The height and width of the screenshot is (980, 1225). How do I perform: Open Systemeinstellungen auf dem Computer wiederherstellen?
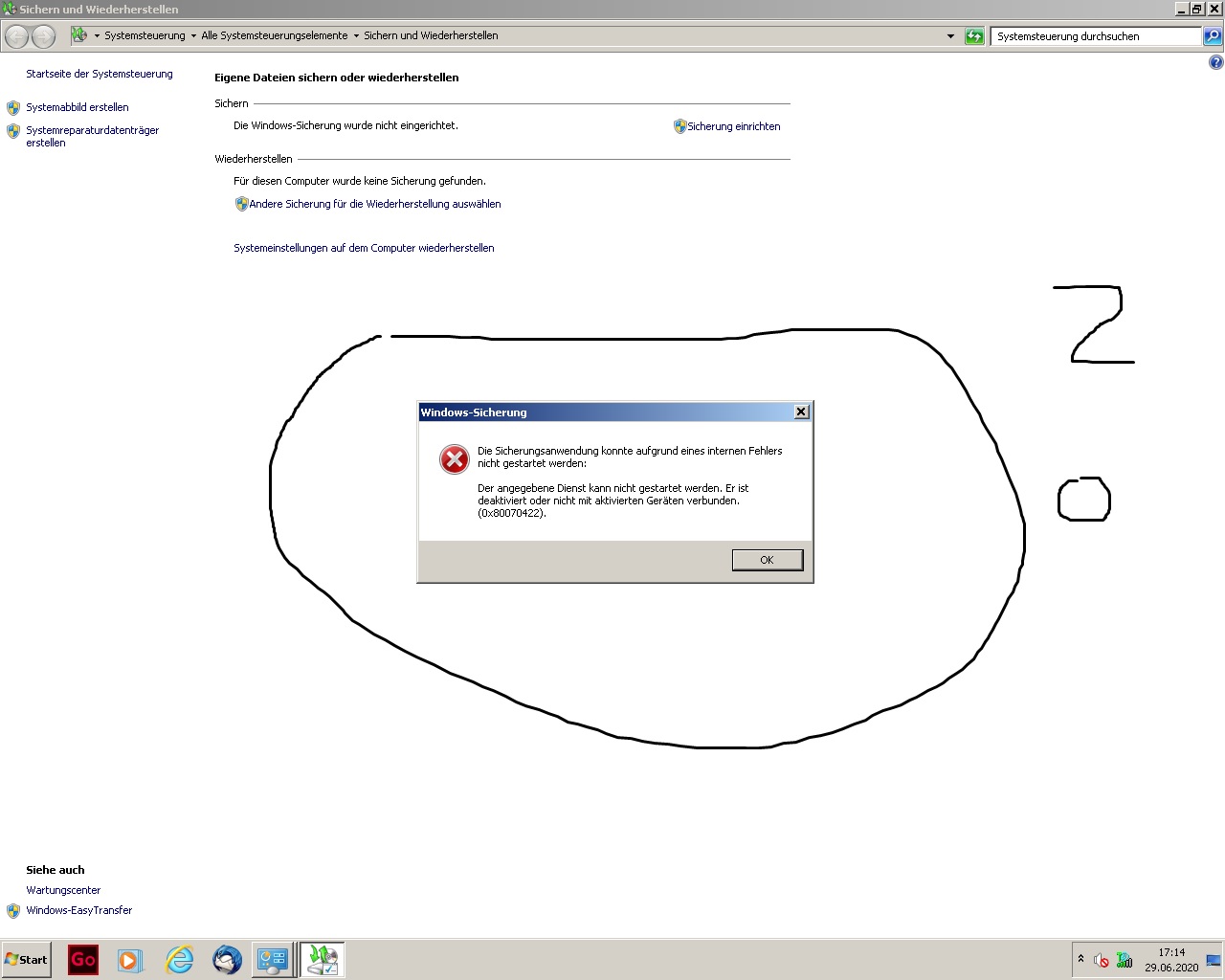click(365, 248)
